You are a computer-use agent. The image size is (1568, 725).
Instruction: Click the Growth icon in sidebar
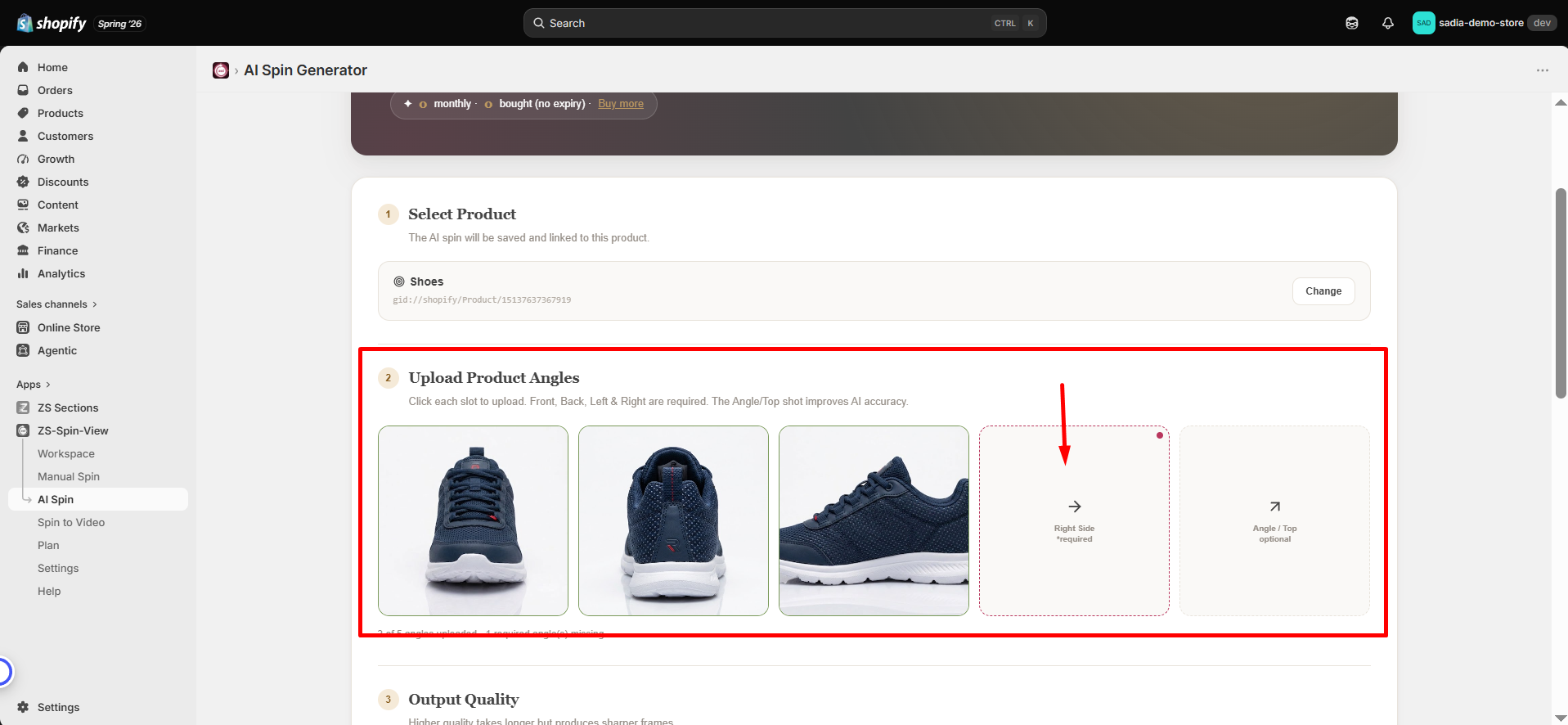[x=23, y=159]
